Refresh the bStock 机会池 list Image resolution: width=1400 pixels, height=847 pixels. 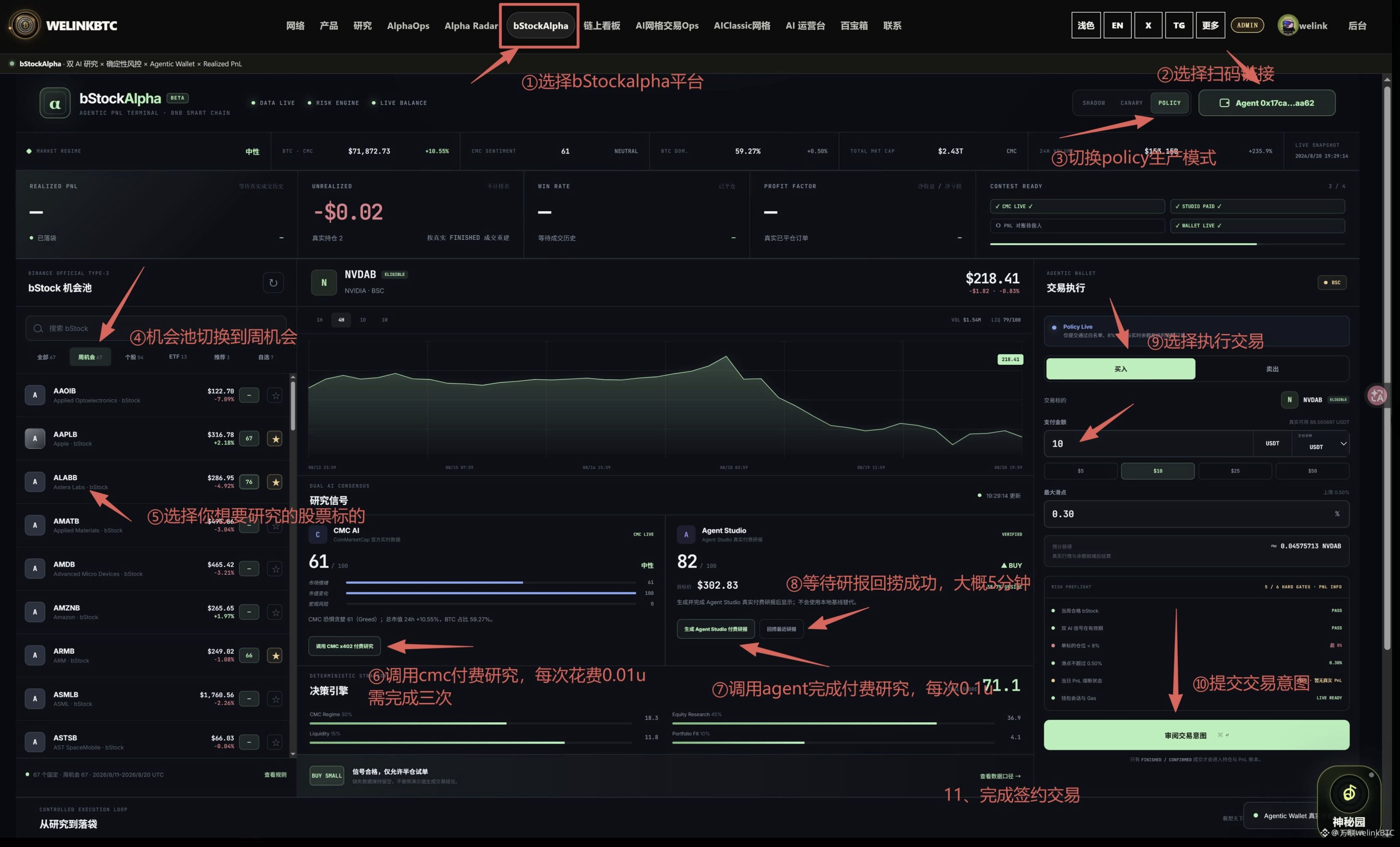pyautogui.click(x=273, y=282)
